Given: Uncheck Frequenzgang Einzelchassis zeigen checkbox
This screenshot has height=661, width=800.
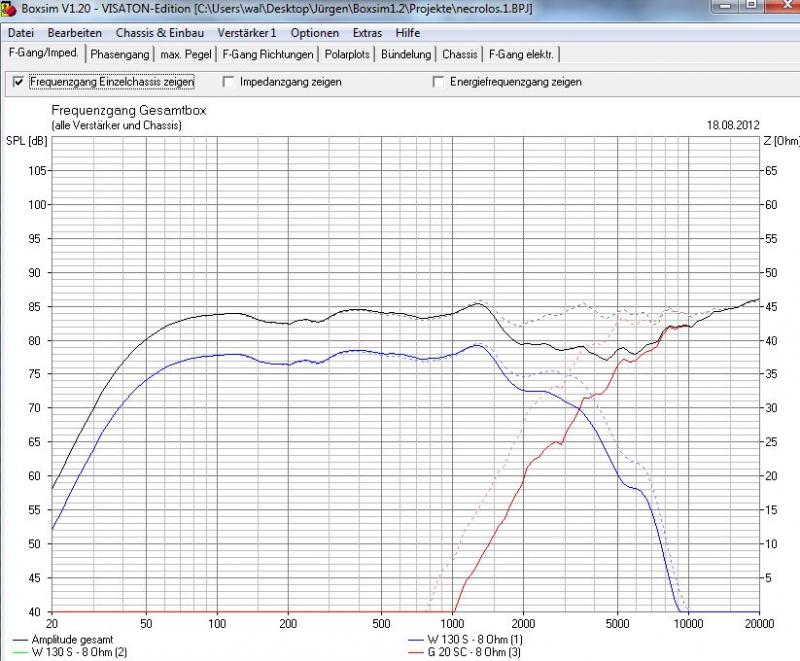Looking at the screenshot, I should 18,82.
